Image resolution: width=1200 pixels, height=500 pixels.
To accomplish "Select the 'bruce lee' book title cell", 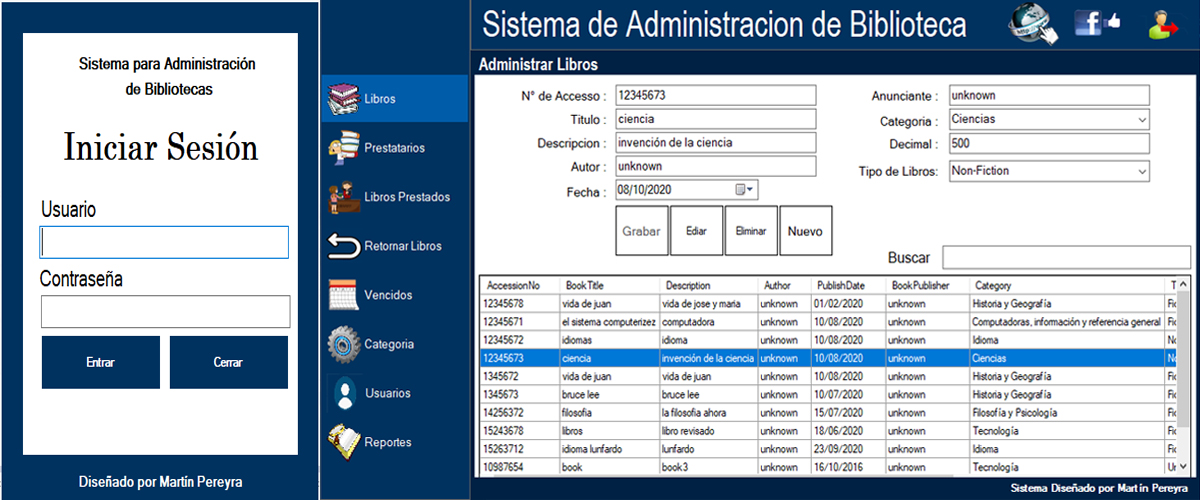I will point(609,394).
